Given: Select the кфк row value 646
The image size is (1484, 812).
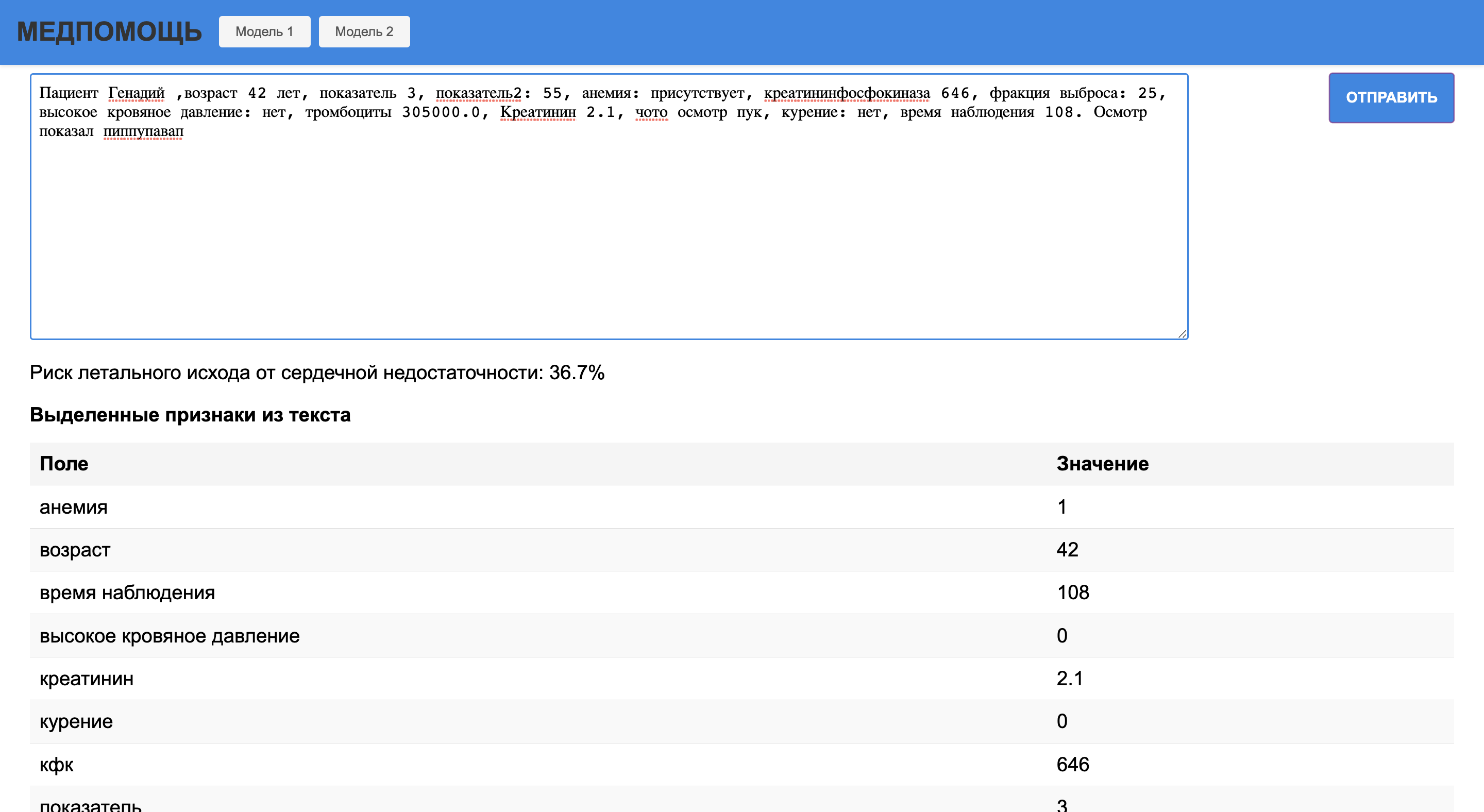Looking at the screenshot, I should click(x=1072, y=764).
